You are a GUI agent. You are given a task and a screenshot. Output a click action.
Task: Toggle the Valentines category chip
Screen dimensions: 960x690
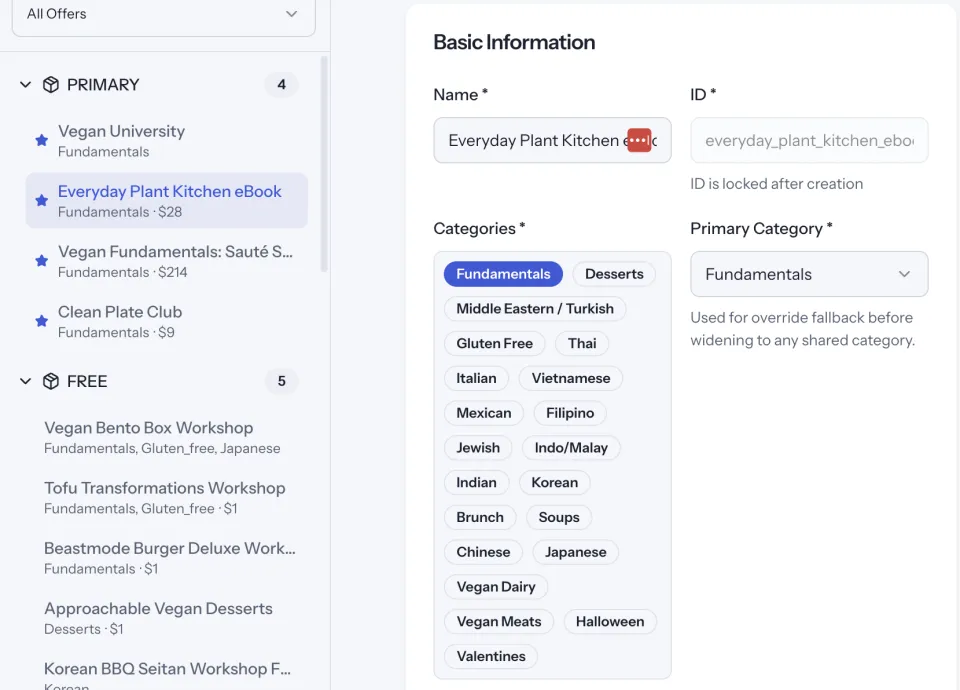pyautogui.click(x=491, y=656)
